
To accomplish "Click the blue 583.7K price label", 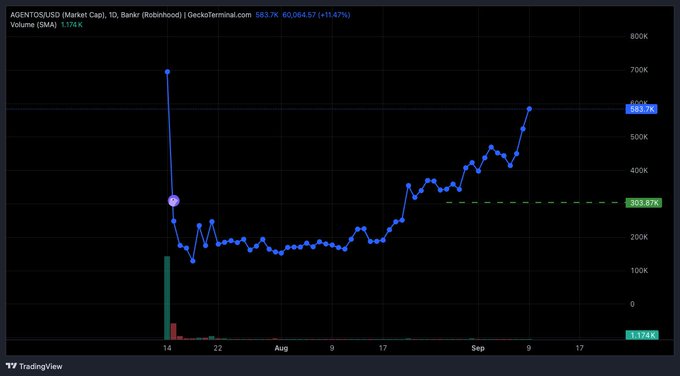I will 641,109.
